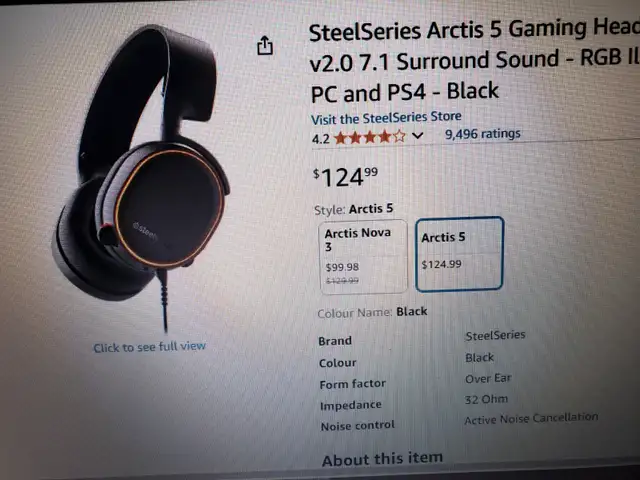
Task: Click the SteelSeries Arctis 5 product title
Action: pyautogui.click(x=474, y=61)
